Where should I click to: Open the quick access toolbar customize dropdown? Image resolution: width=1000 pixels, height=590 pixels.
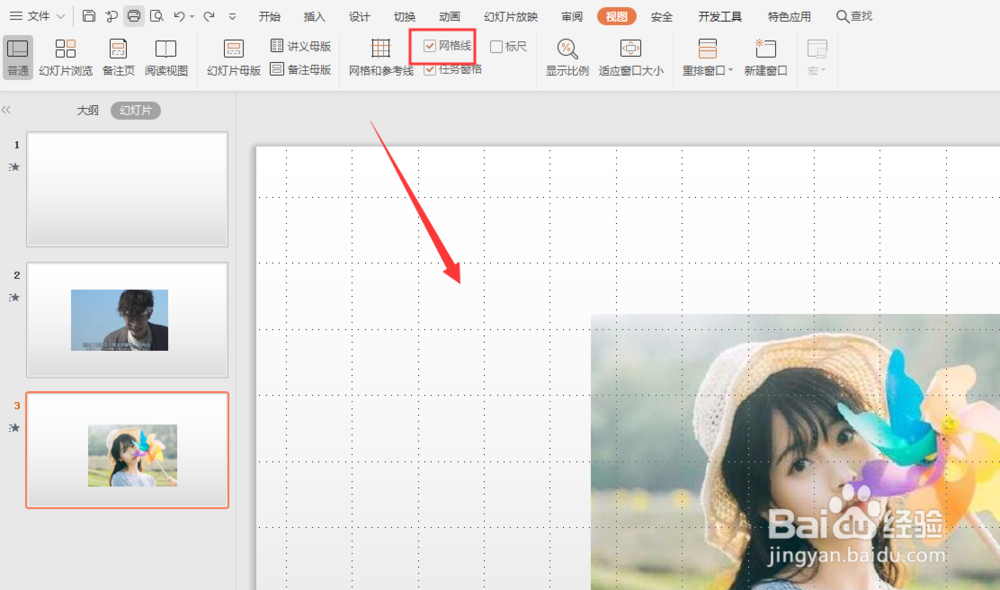point(232,17)
